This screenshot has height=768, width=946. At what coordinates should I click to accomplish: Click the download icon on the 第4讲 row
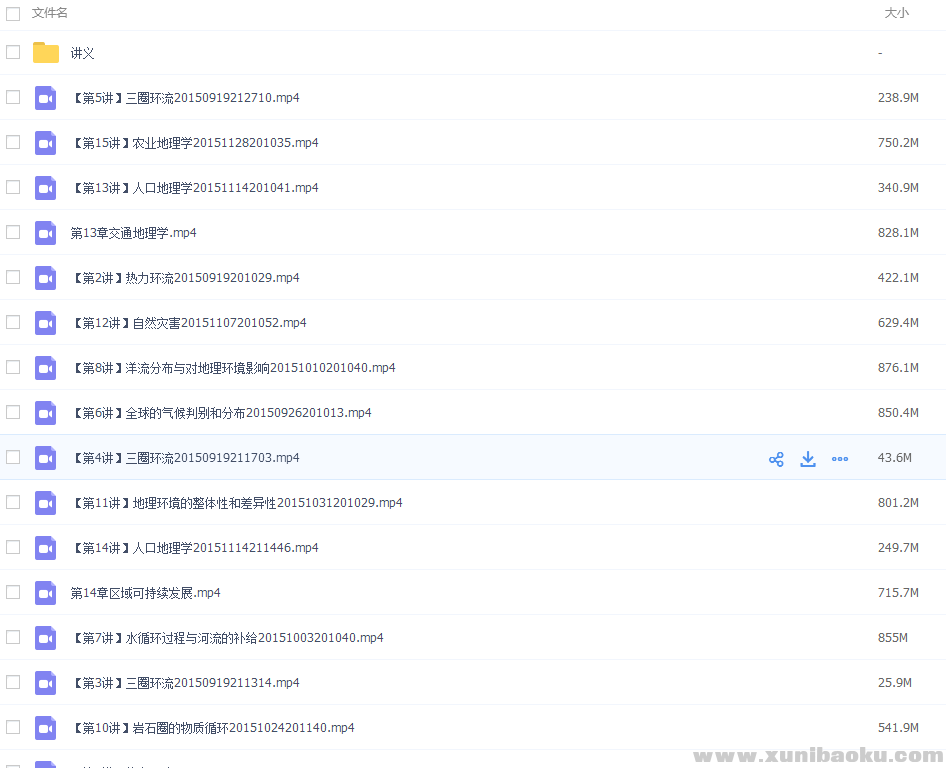coord(808,459)
